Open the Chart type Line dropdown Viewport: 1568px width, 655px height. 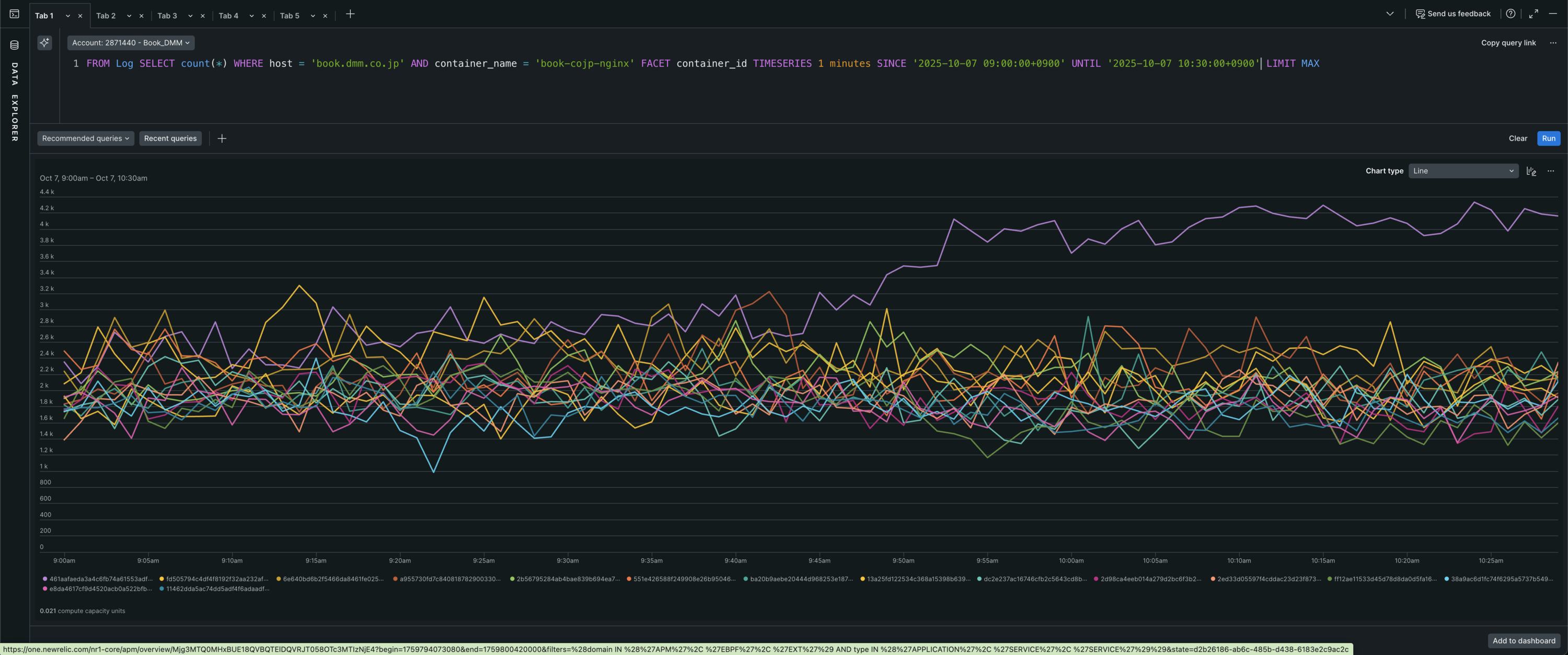pos(1463,171)
